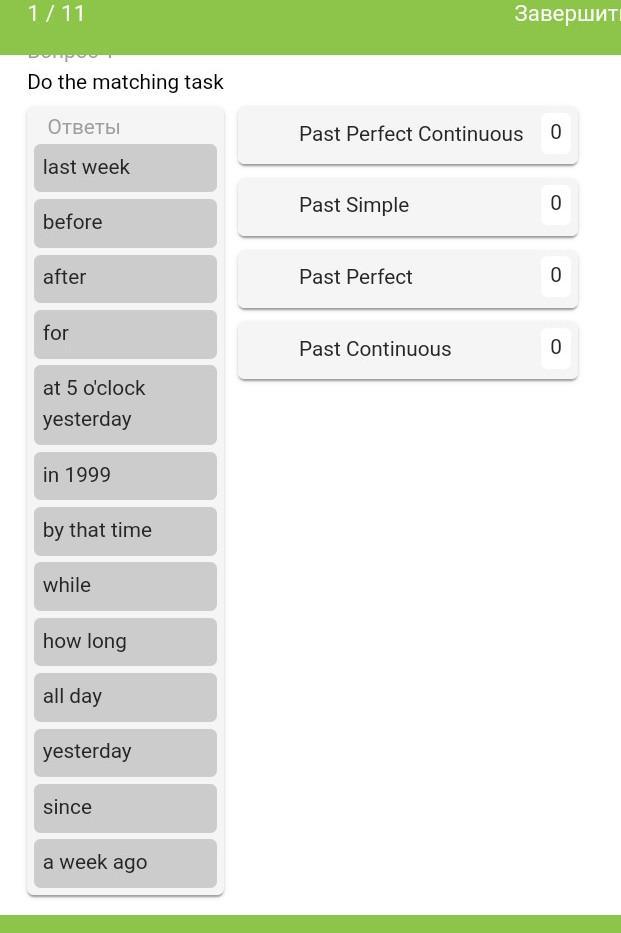Pick the 'after' answer chip

click(125, 278)
